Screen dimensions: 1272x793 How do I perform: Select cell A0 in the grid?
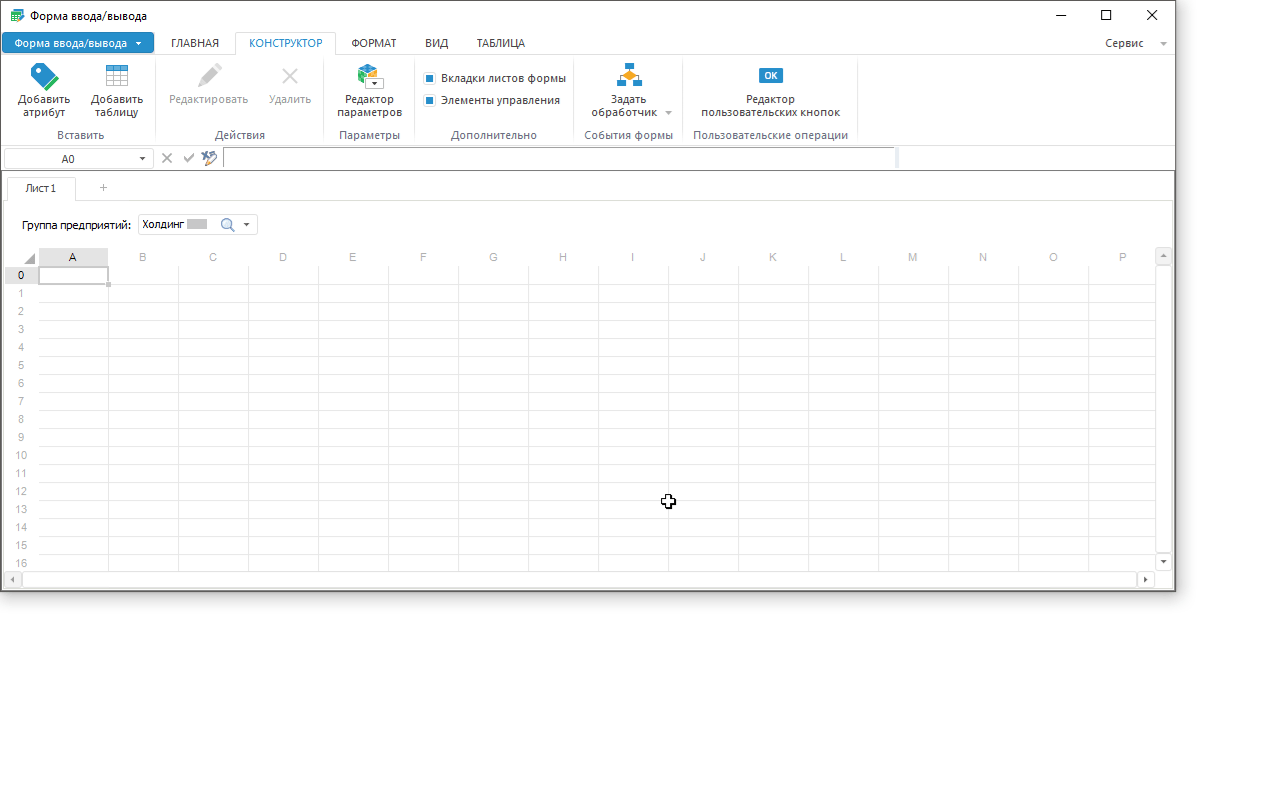tap(73, 275)
